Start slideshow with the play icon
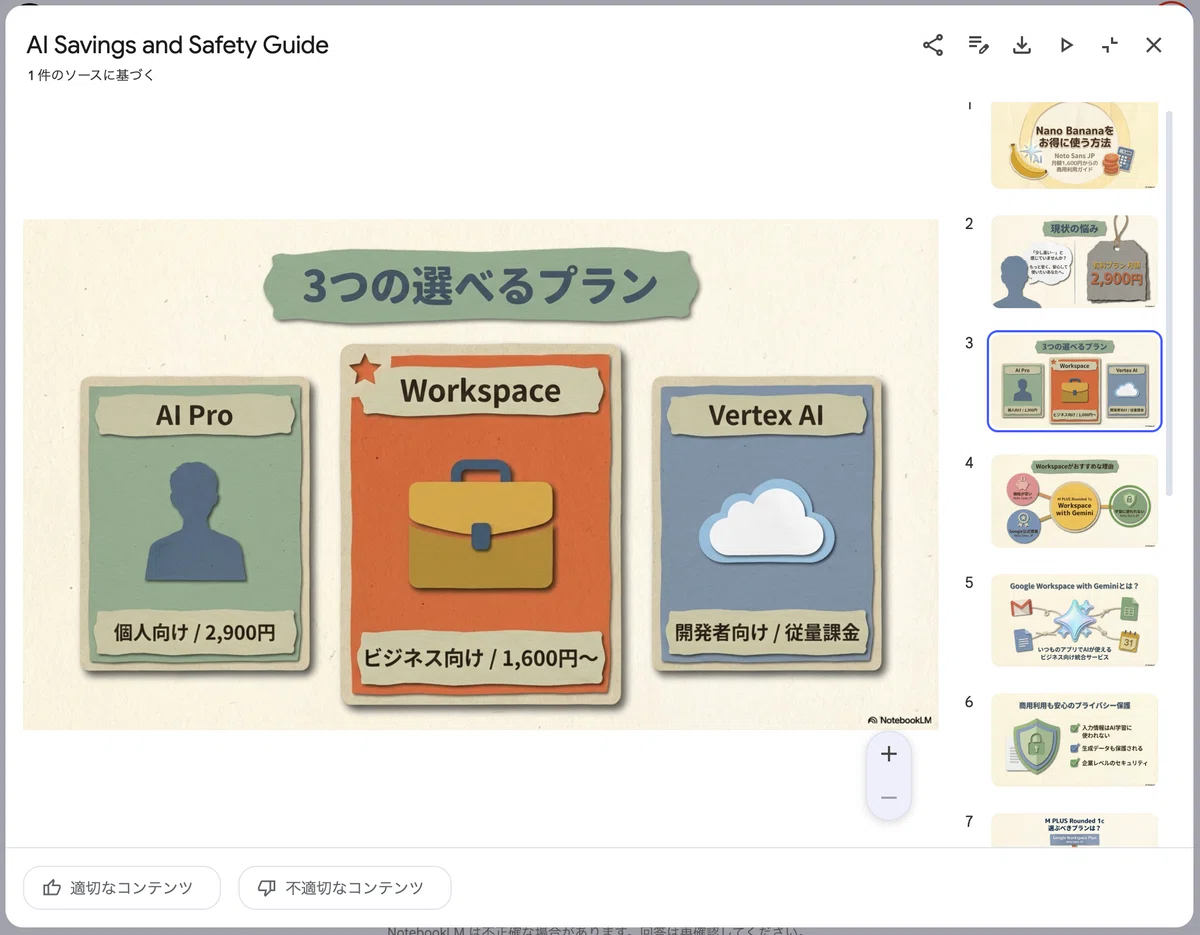The height and width of the screenshot is (935, 1200). (x=1066, y=45)
